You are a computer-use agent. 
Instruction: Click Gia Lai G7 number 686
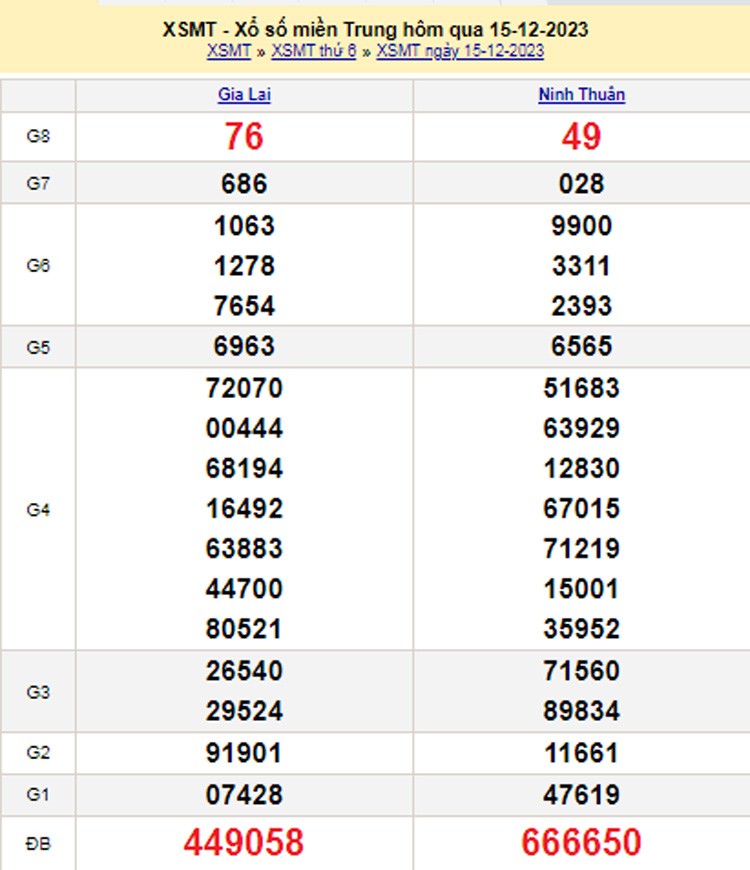[x=244, y=184]
